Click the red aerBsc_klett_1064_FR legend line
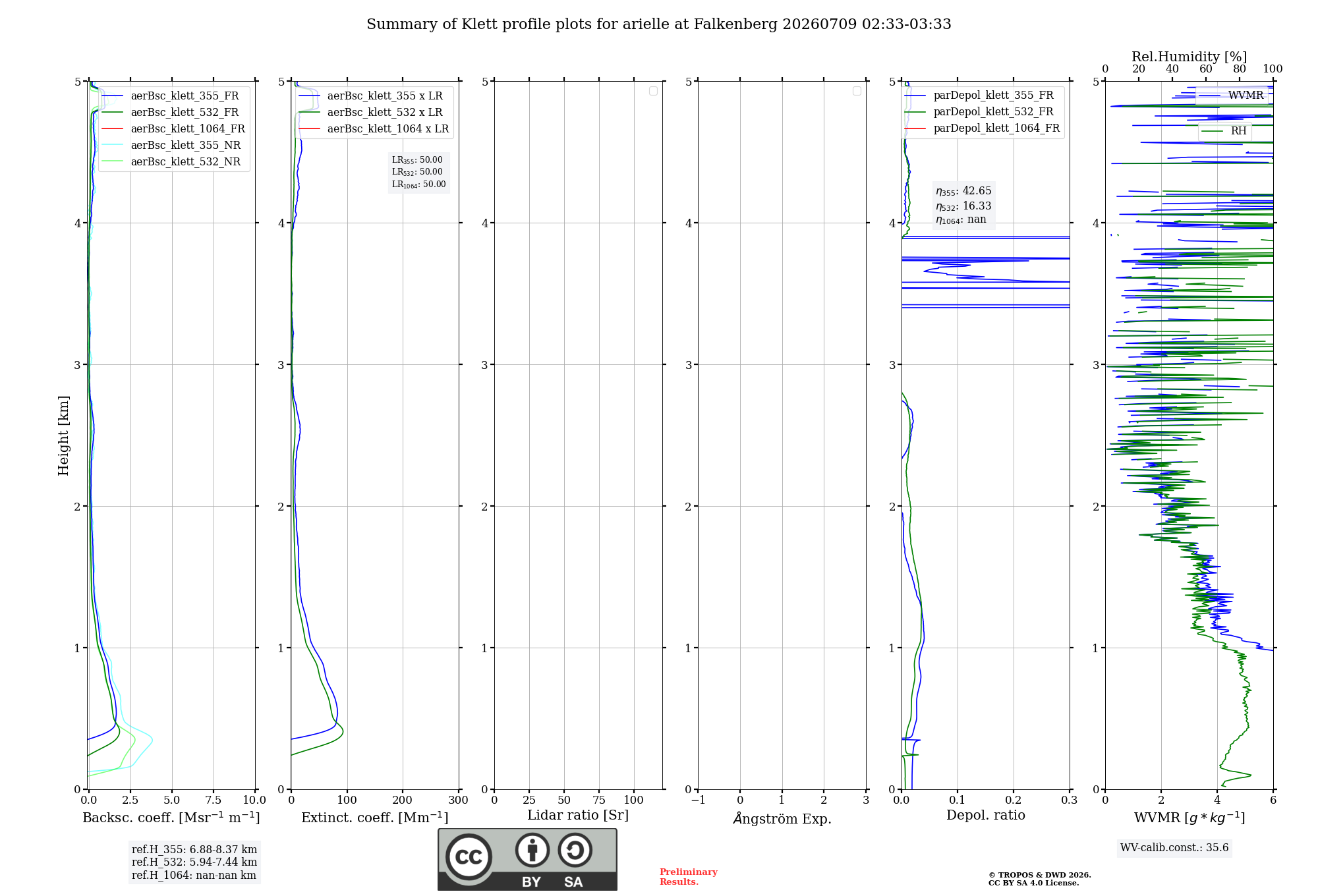Screen dimensions: 1318x896 click(113, 128)
